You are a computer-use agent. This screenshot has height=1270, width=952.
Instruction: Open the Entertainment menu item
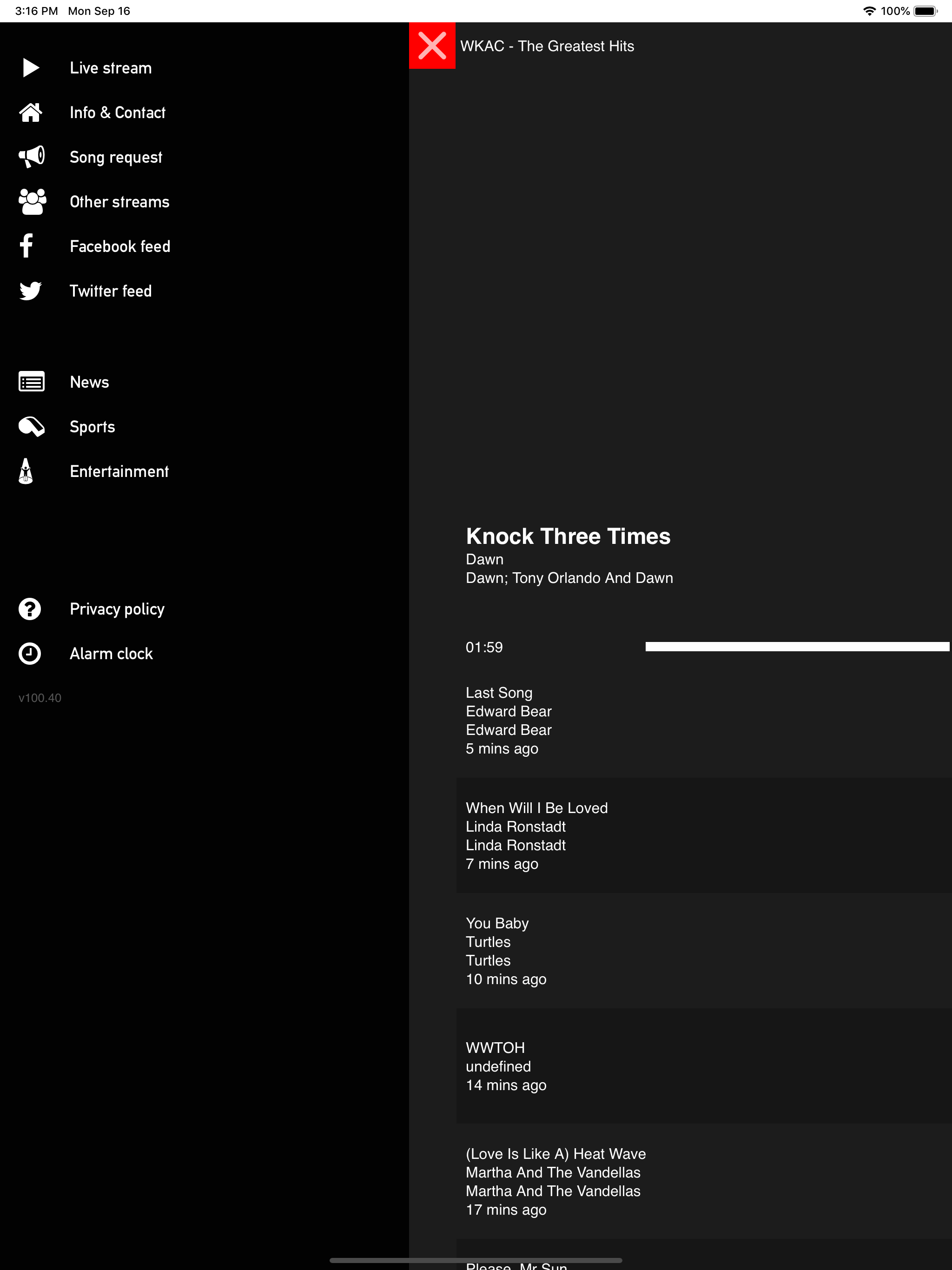tap(119, 471)
